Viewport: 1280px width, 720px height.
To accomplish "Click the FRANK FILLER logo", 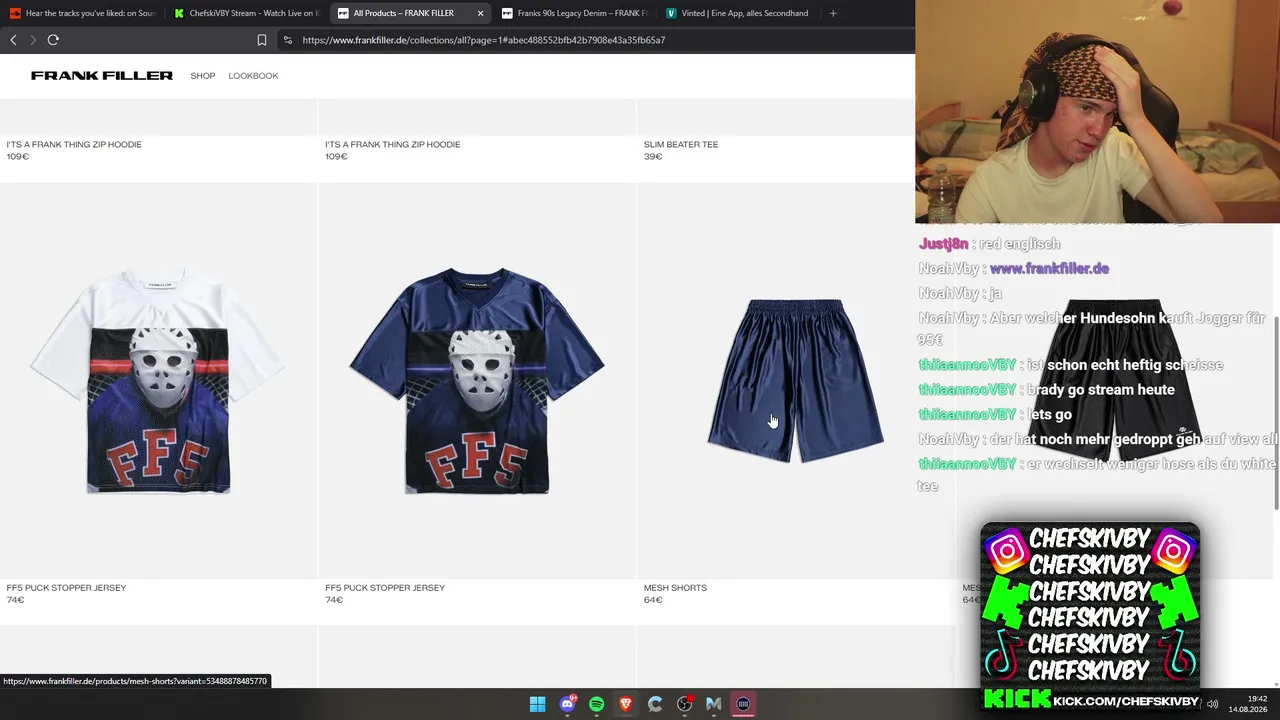I will 102,76.
